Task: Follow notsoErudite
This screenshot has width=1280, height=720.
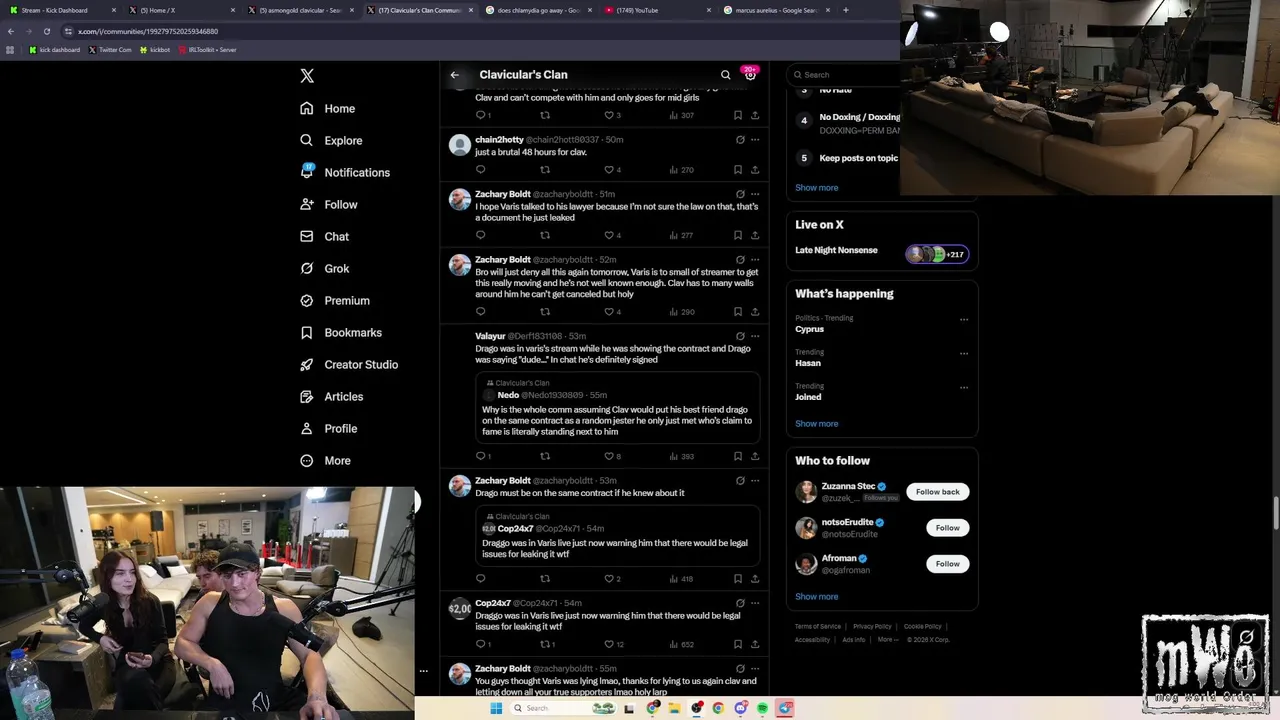Action: (947, 528)
